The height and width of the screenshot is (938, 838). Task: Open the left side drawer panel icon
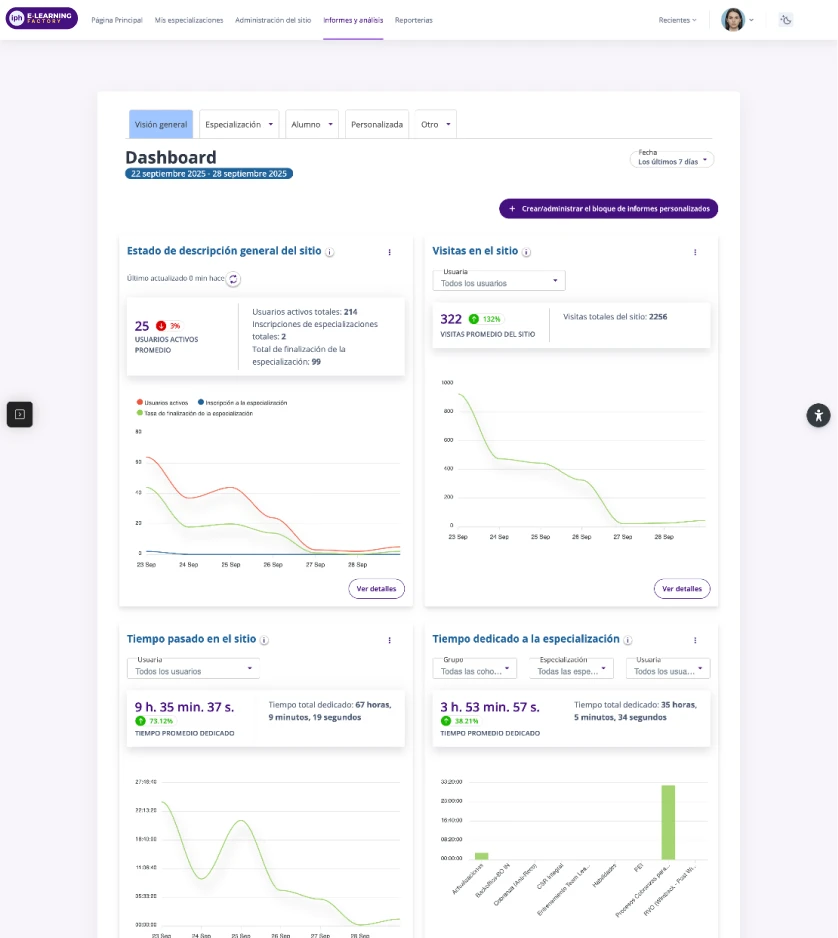tap(20, 414)
